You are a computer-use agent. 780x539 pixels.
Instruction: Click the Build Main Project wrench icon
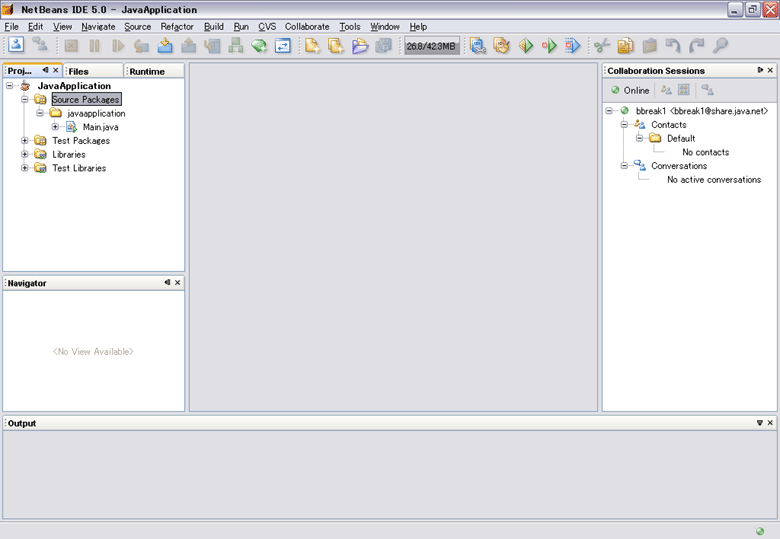[x=478, y=46]
